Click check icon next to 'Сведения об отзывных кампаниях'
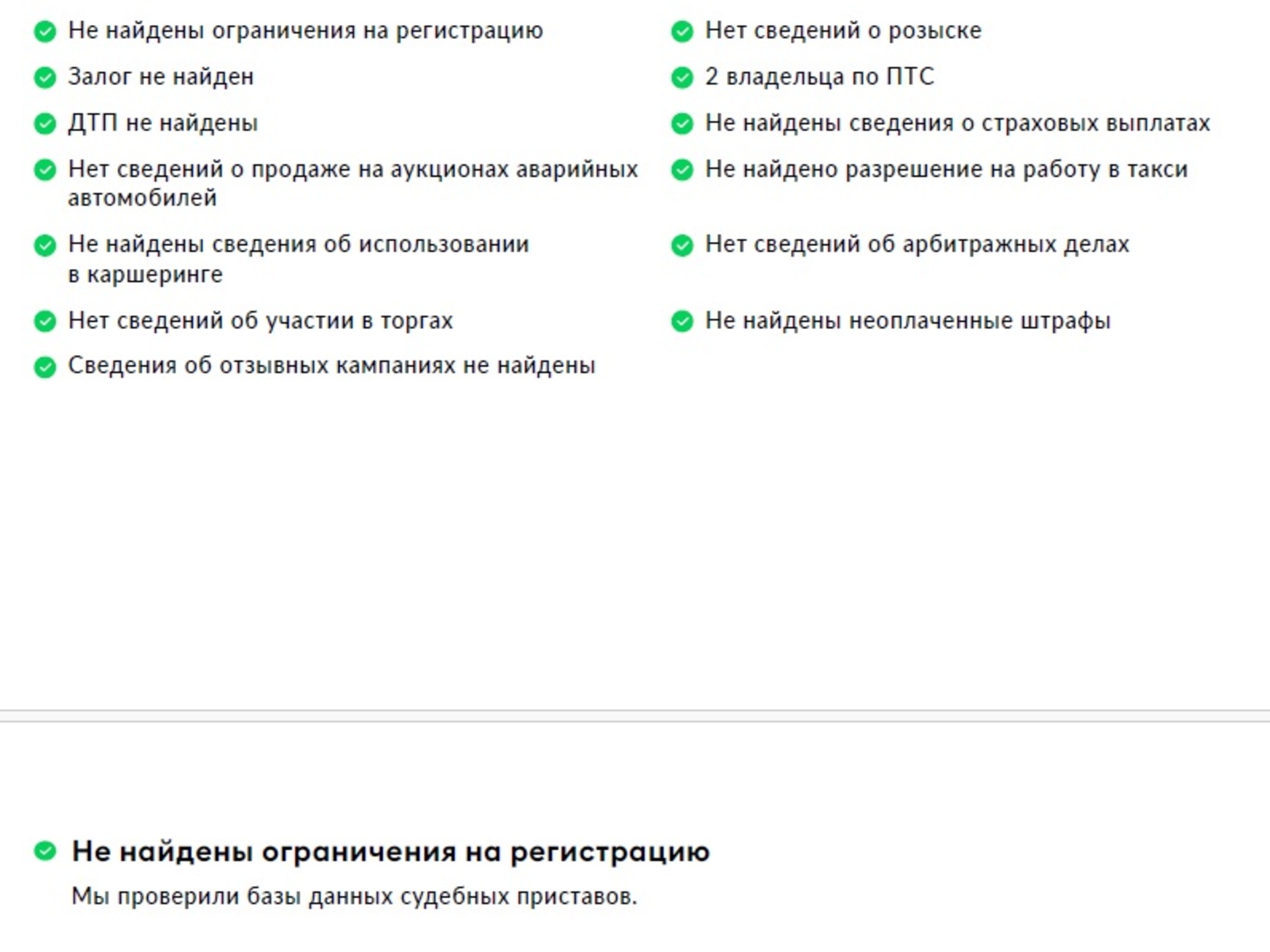 (x=45, y=366)
